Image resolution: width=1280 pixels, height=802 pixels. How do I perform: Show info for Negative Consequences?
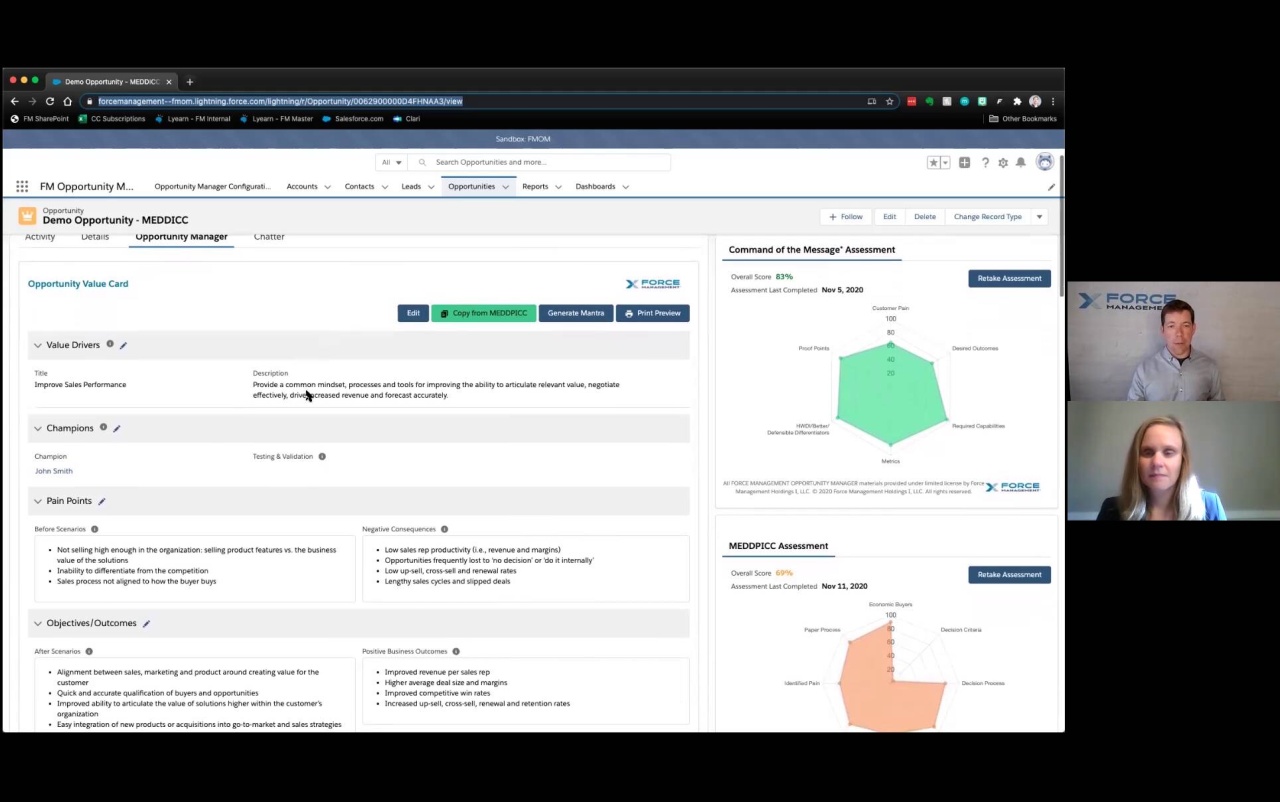[444, 529]
